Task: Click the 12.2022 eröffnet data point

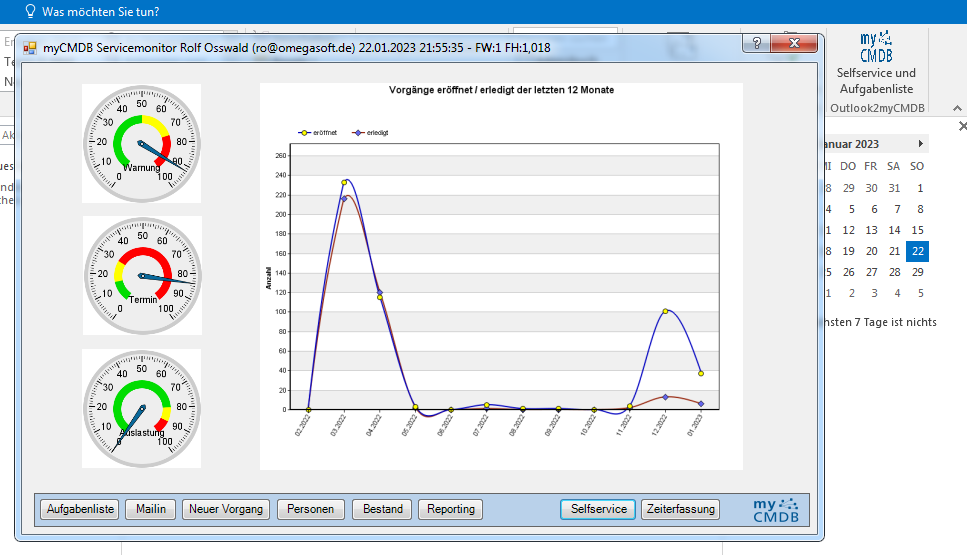Action: tap(665, 311)
